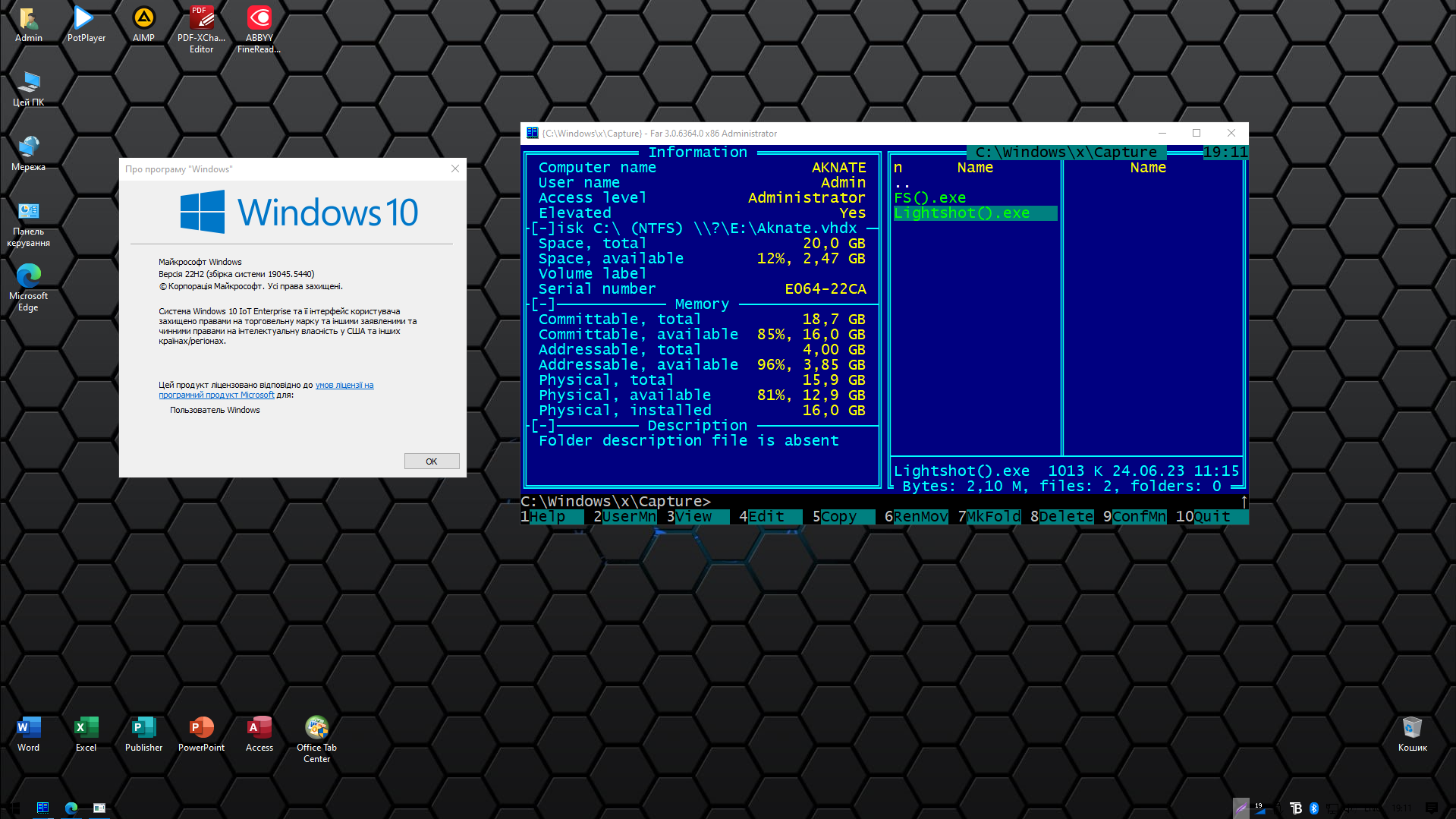Click the Bluetooth tray icon
1456x819 pixels.
point(1314,808)
